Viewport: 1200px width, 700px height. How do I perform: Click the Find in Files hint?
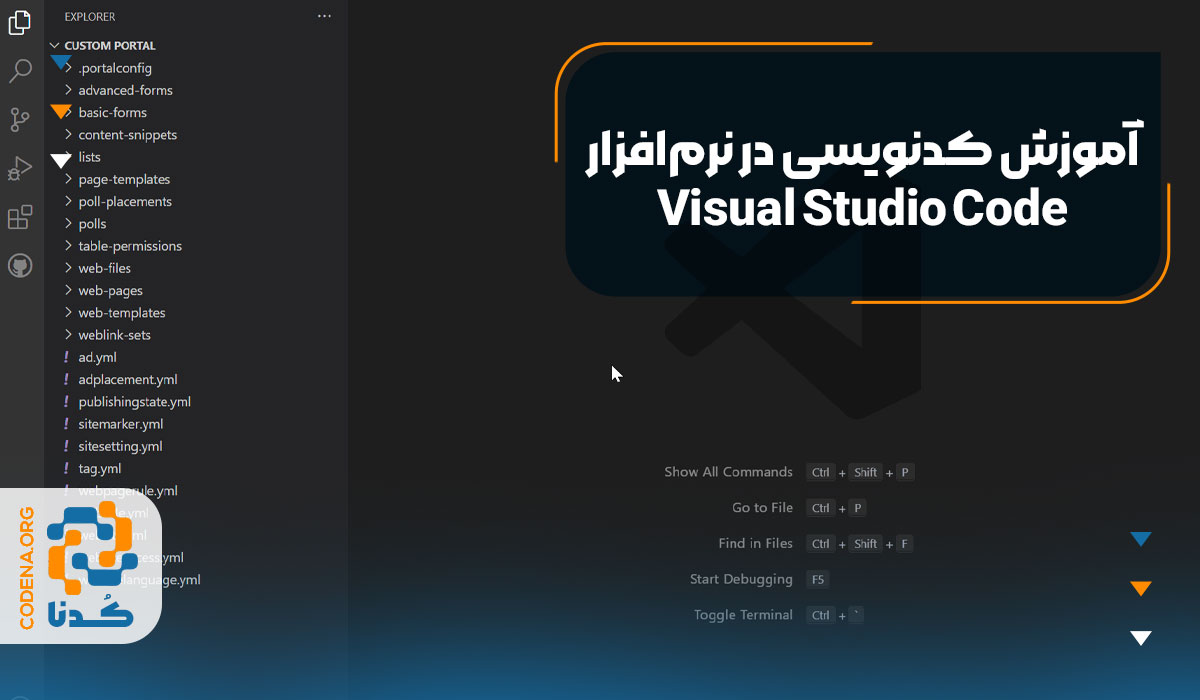point(755,544)
